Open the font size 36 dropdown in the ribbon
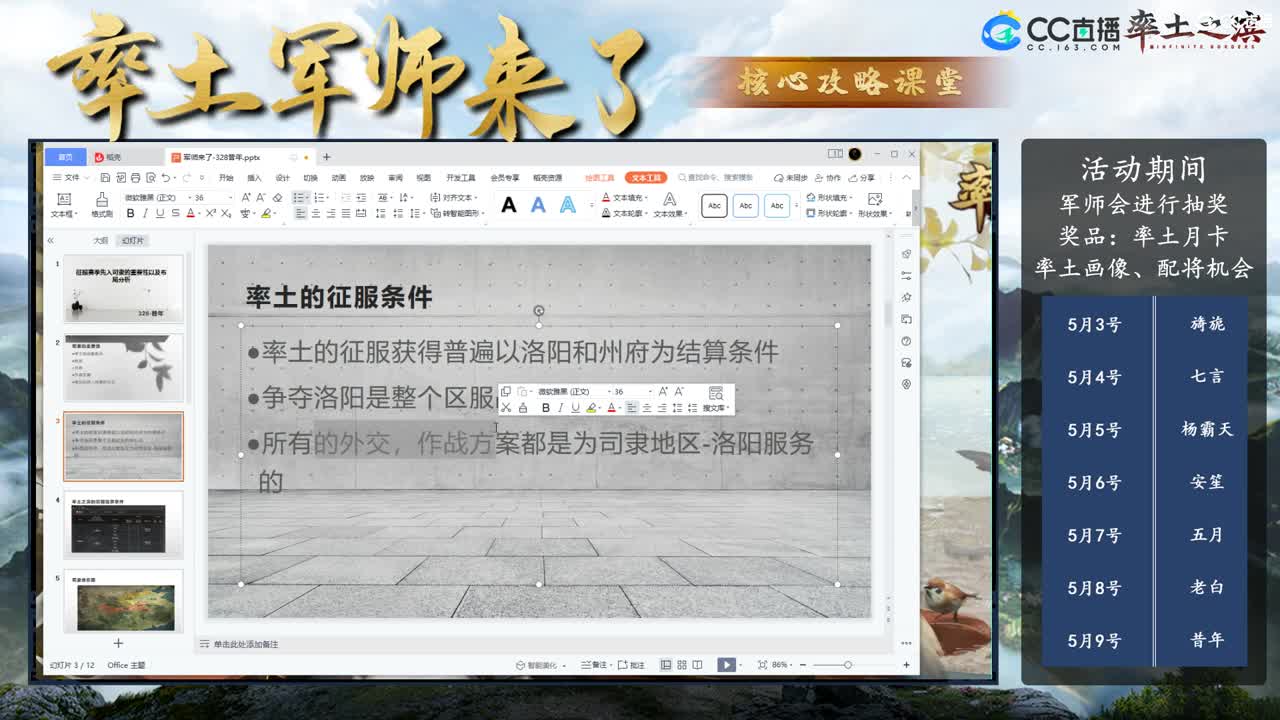This screenshot has width=1280, height=720. (231, 198)
